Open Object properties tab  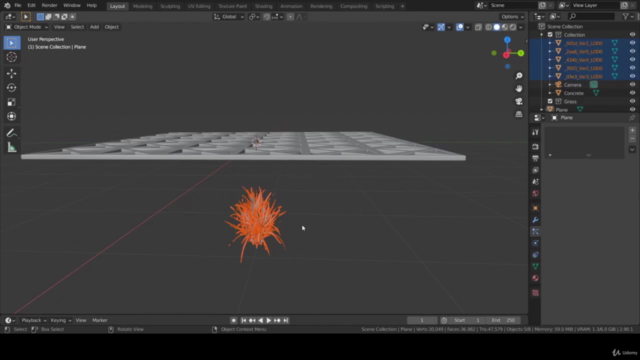pos(536,208)
